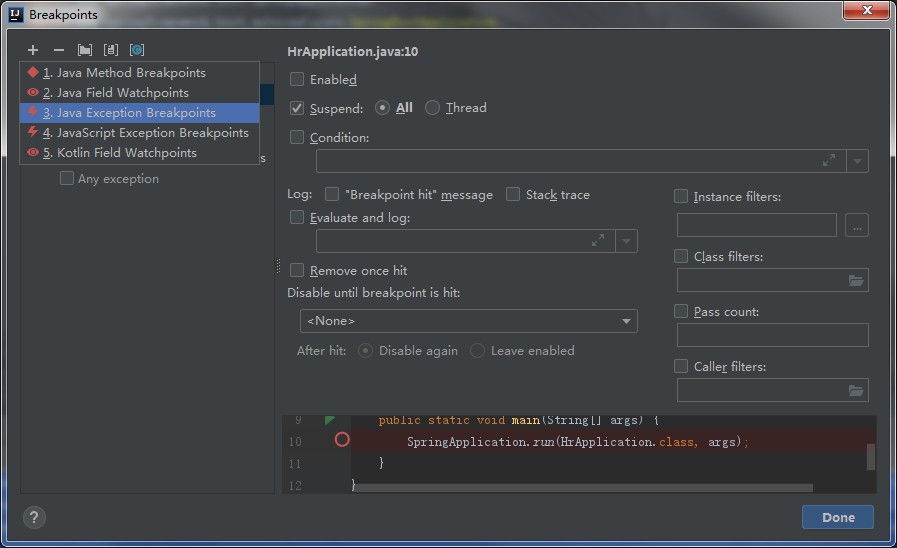Click the group by class icon

(x=137, y=50)
